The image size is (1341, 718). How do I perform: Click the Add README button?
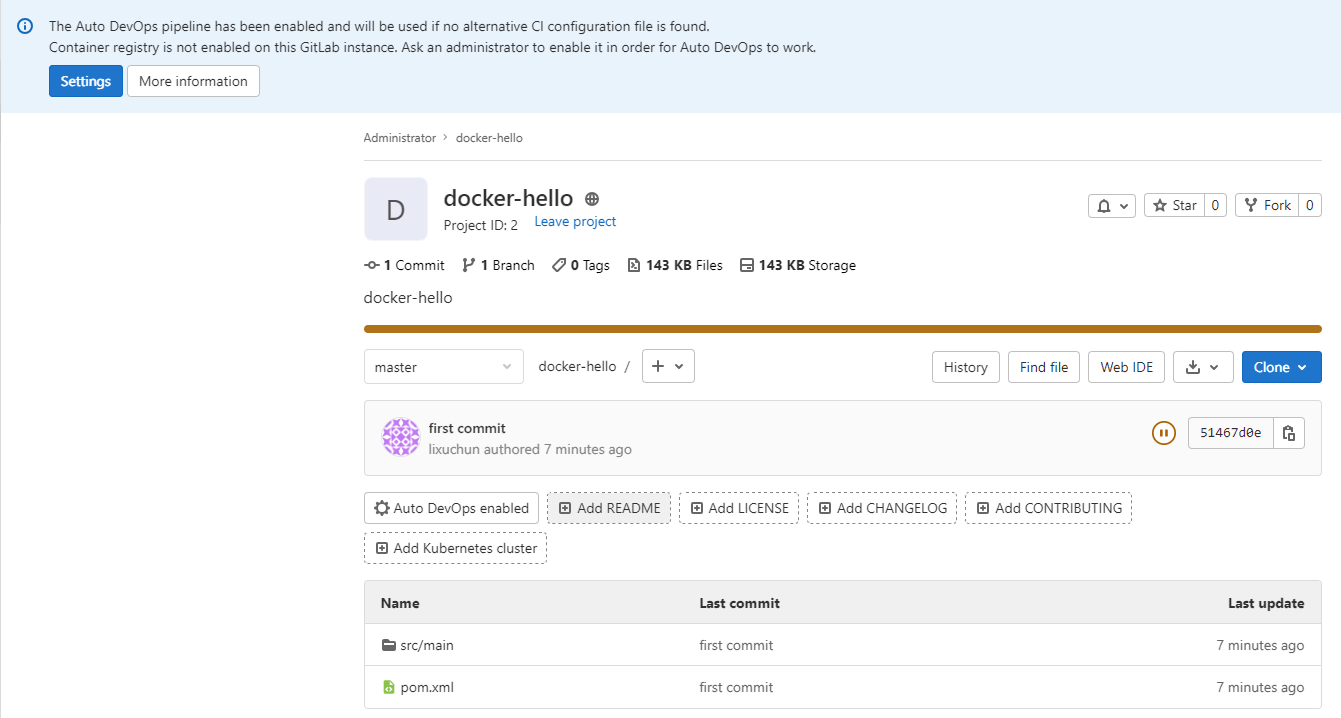[x=609, y=508]
